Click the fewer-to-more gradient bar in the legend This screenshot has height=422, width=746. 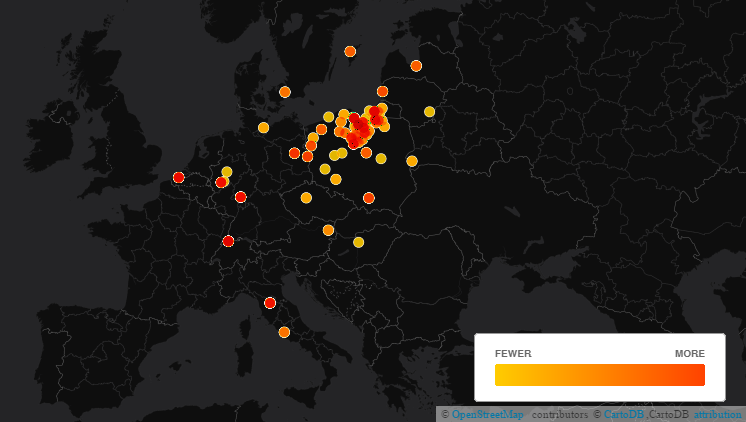point(599,375)
